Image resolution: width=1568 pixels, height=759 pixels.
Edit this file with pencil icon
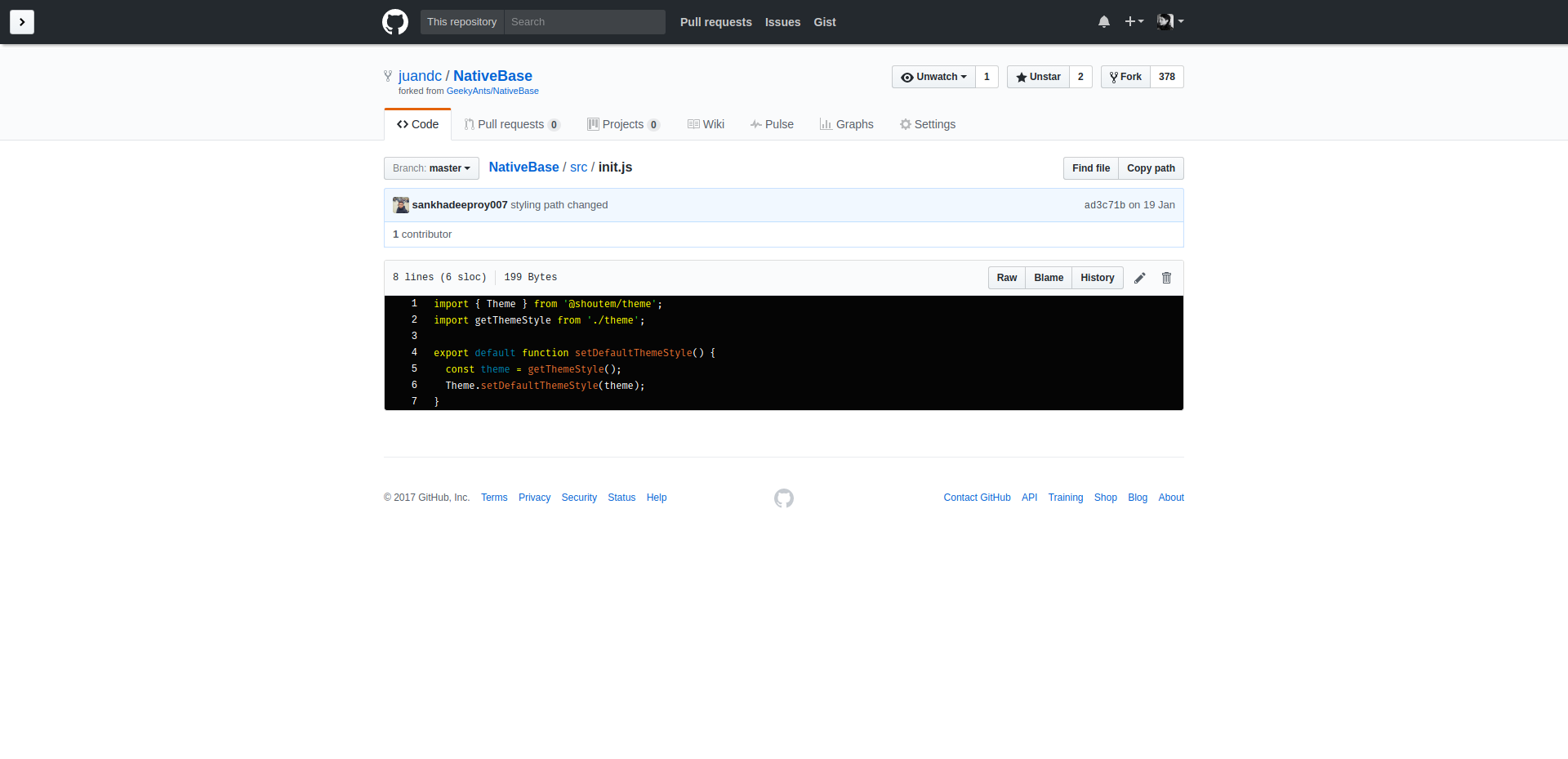[1140, 278]
